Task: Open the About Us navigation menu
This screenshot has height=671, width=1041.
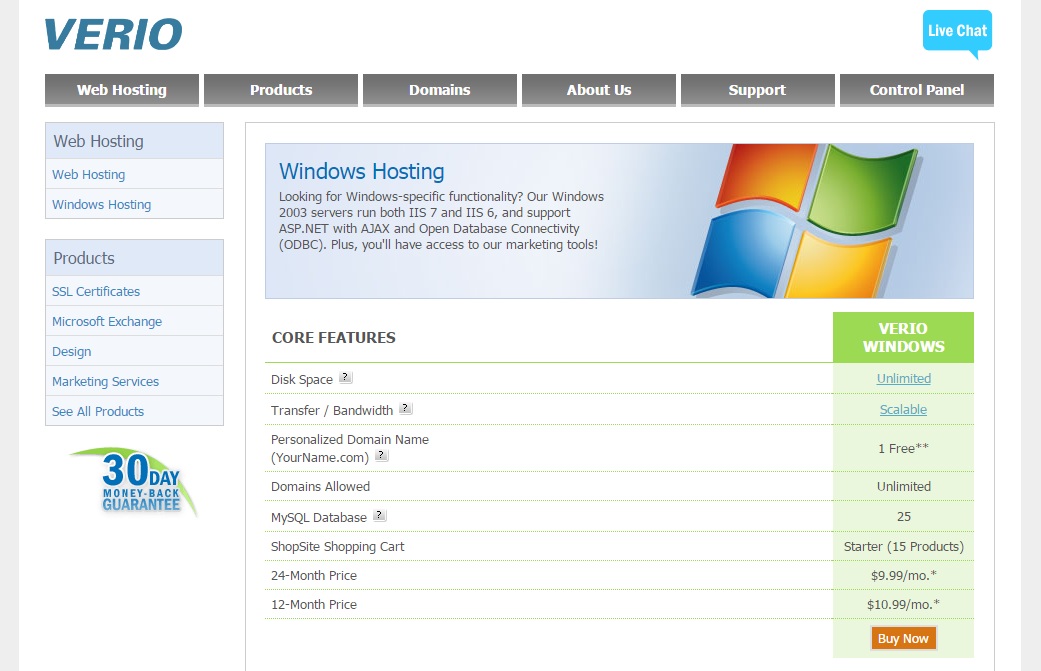Action: [598, 89]
